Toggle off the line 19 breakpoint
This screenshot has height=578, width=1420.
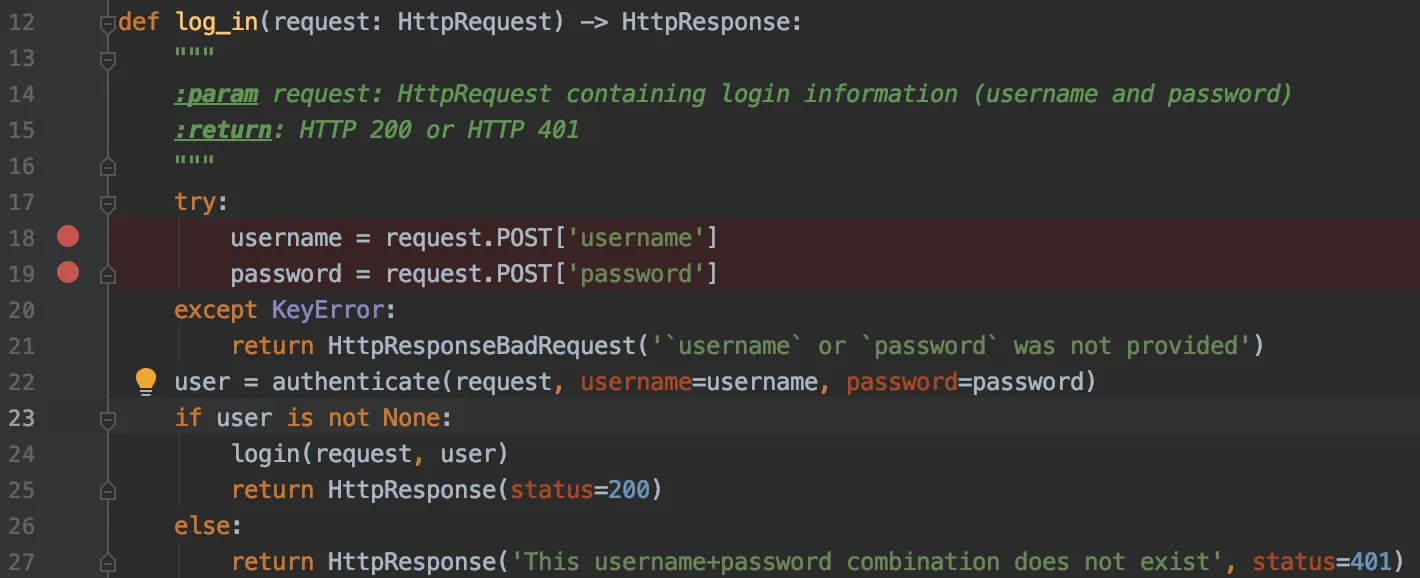coord(67,272)
